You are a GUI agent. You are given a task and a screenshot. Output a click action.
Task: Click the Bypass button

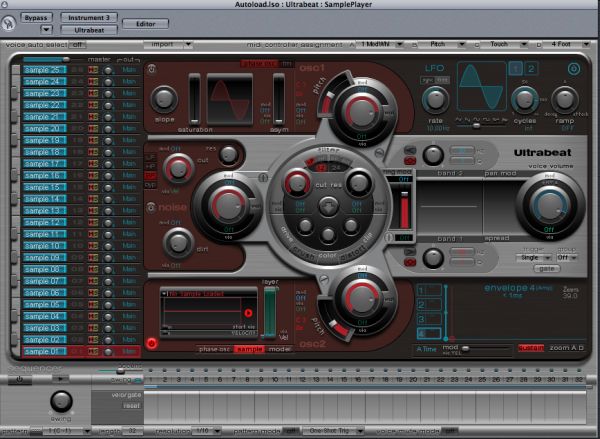tap(36, 18)
